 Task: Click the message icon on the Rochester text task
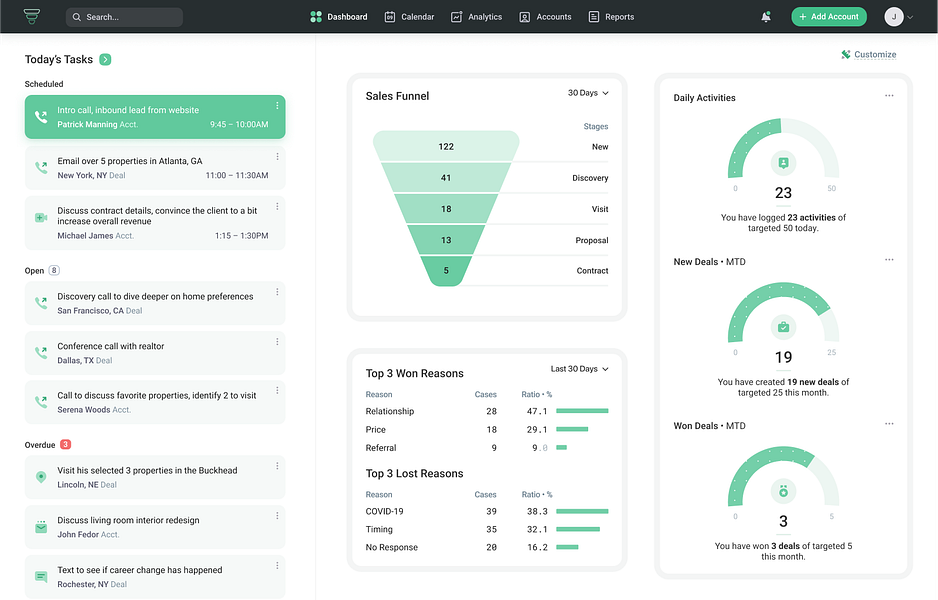coord(39,576)
